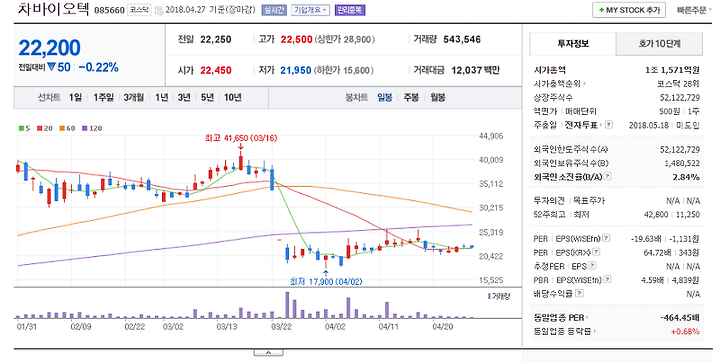Viewport: 720px width, 362px height.
Task: Click the -0.22% change percentage
Action: click(x=98, y=68)
